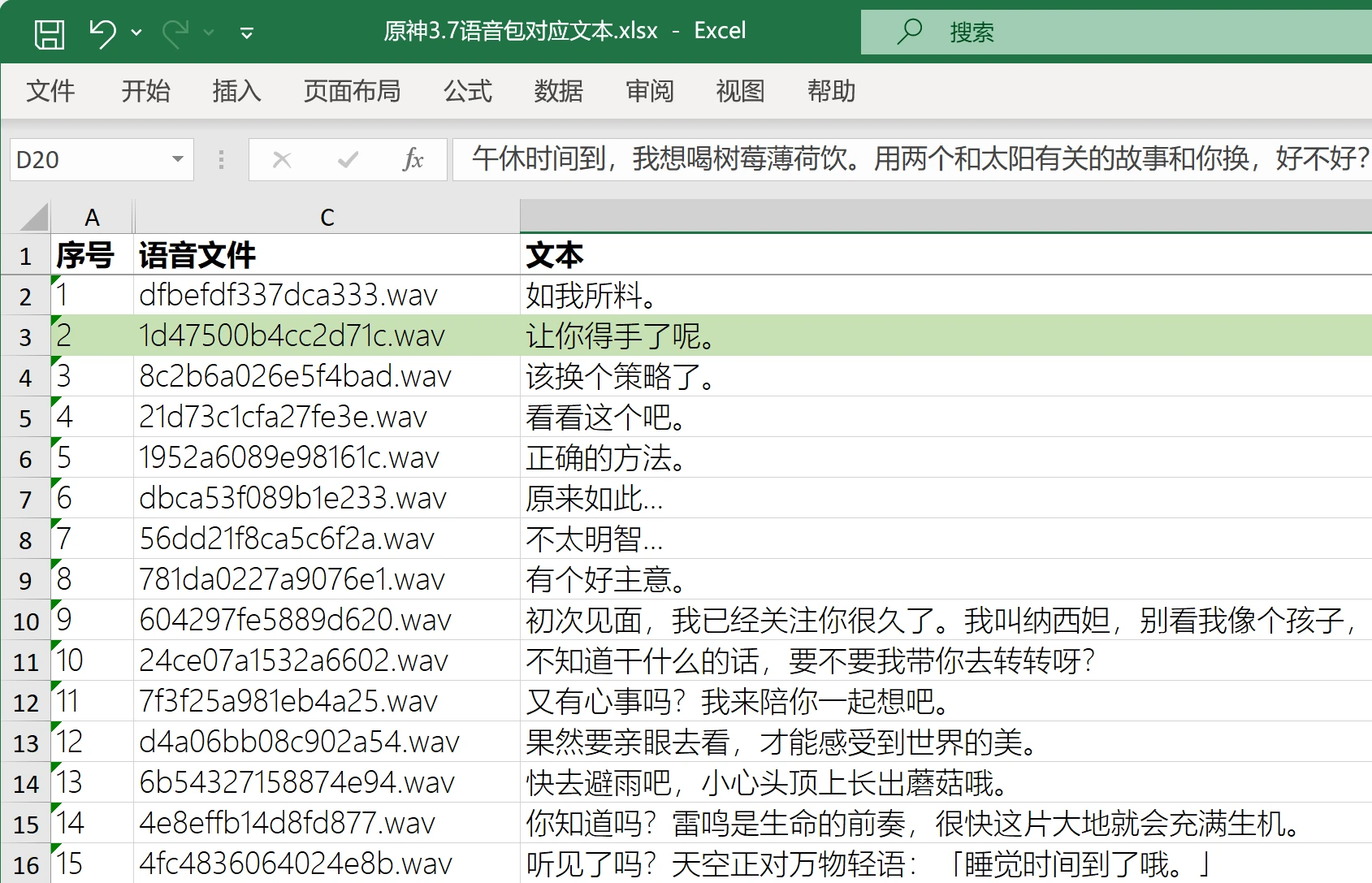Screen dimensions: 1372x883
Task: Select cell 56dd21f8ca5c6f2a.wav
Action: coord(327,539)
